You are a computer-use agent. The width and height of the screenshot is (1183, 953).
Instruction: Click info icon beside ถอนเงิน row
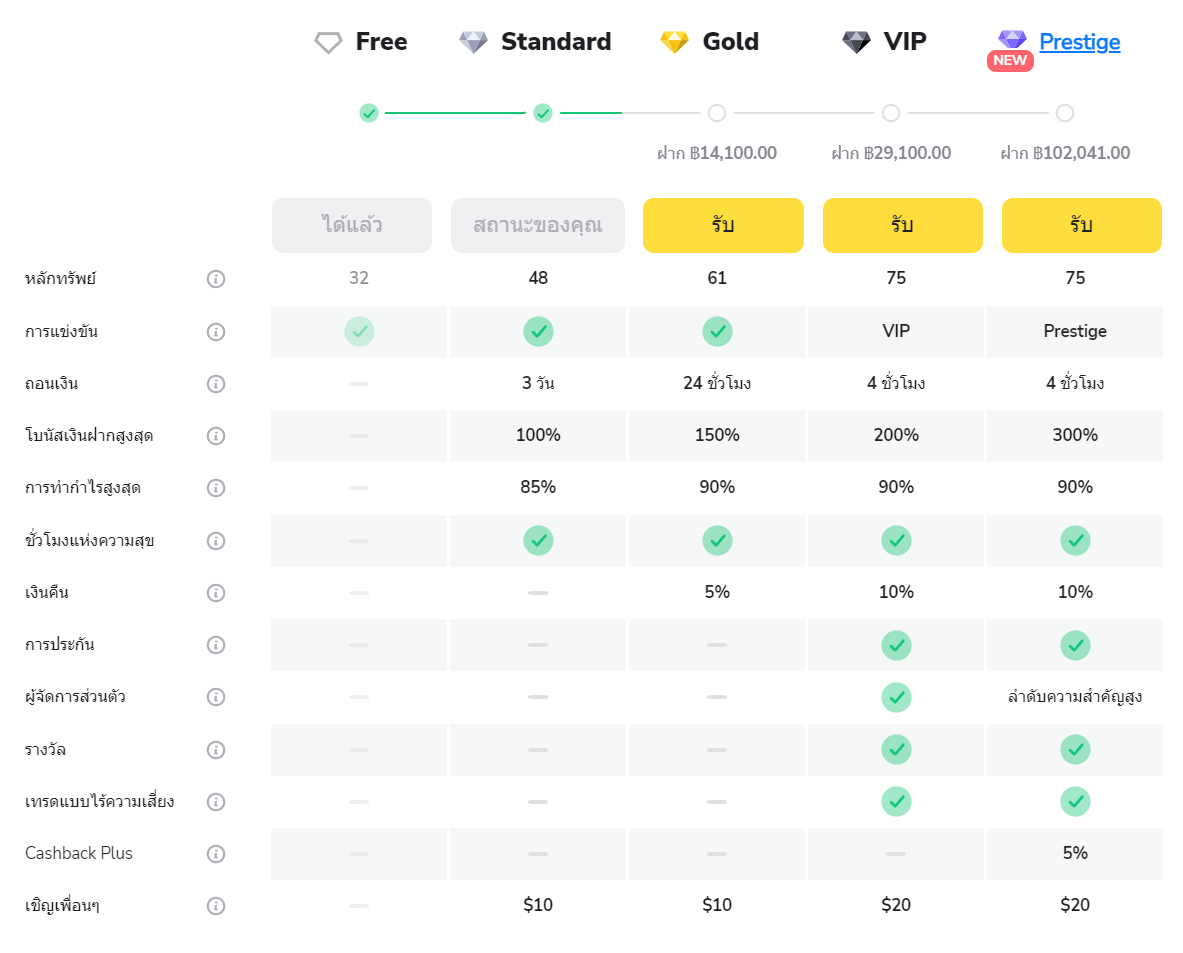point(215,384)
